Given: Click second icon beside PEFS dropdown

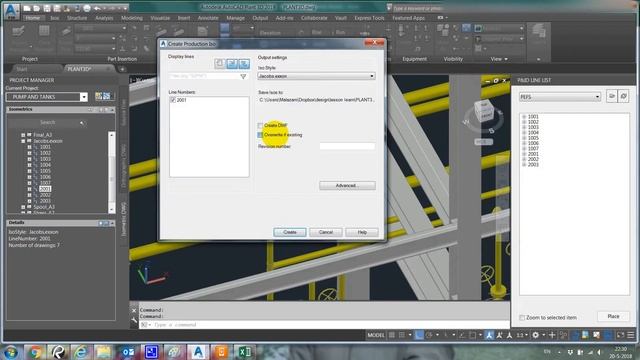Looking at the screenshot, I should [623, 96].
